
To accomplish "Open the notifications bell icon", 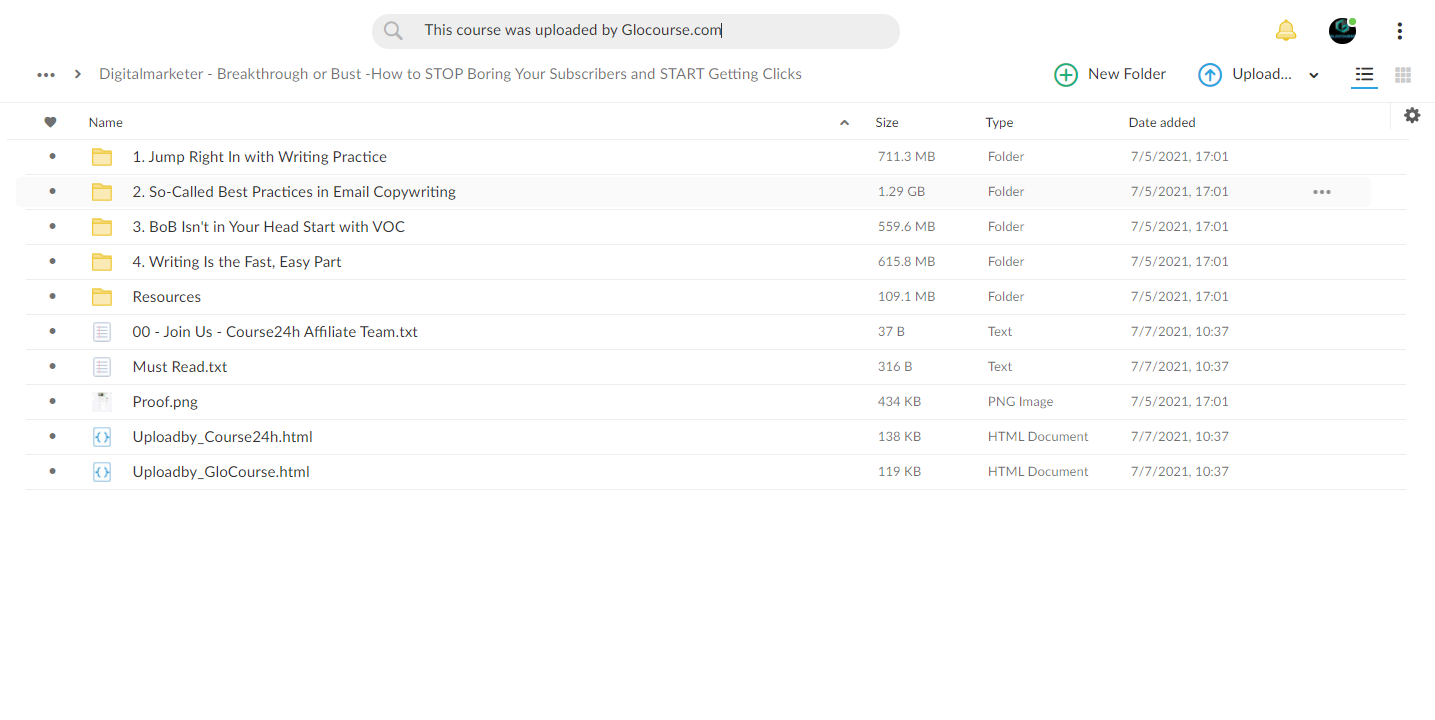I will 1286,31.
